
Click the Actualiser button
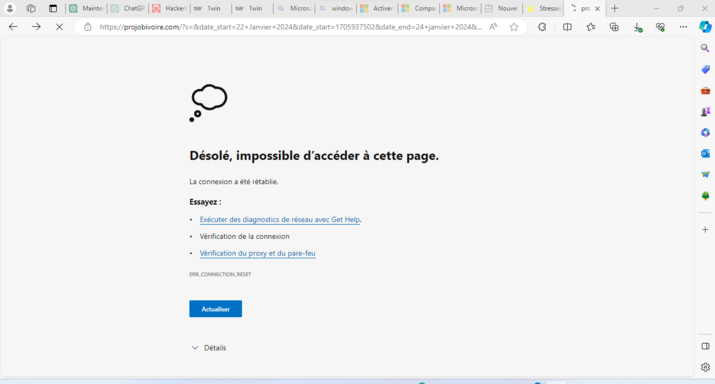(x=215, y=309)
